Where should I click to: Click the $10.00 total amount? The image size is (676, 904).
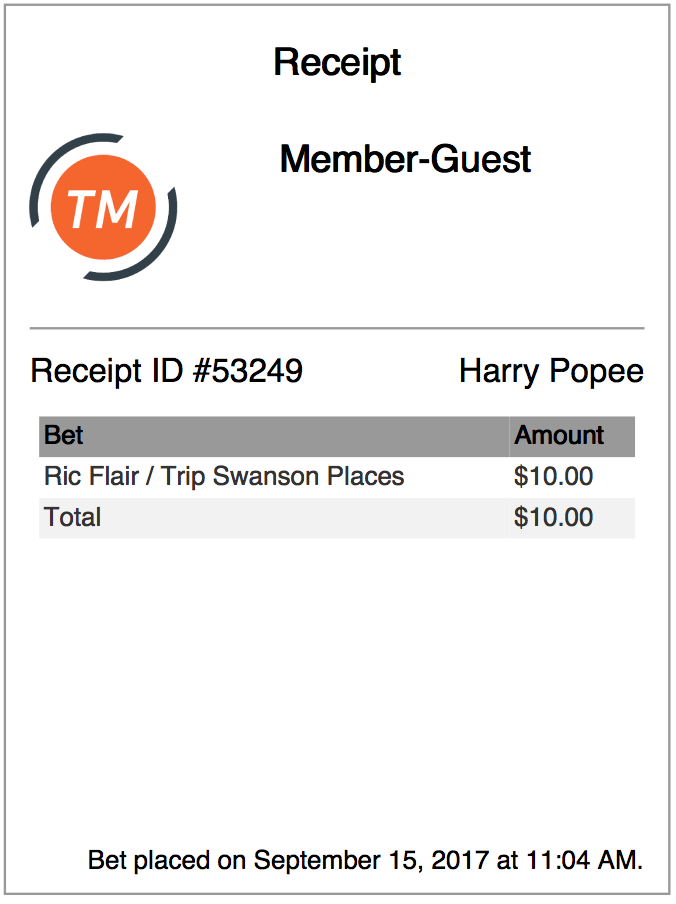[x=553, y=517]
